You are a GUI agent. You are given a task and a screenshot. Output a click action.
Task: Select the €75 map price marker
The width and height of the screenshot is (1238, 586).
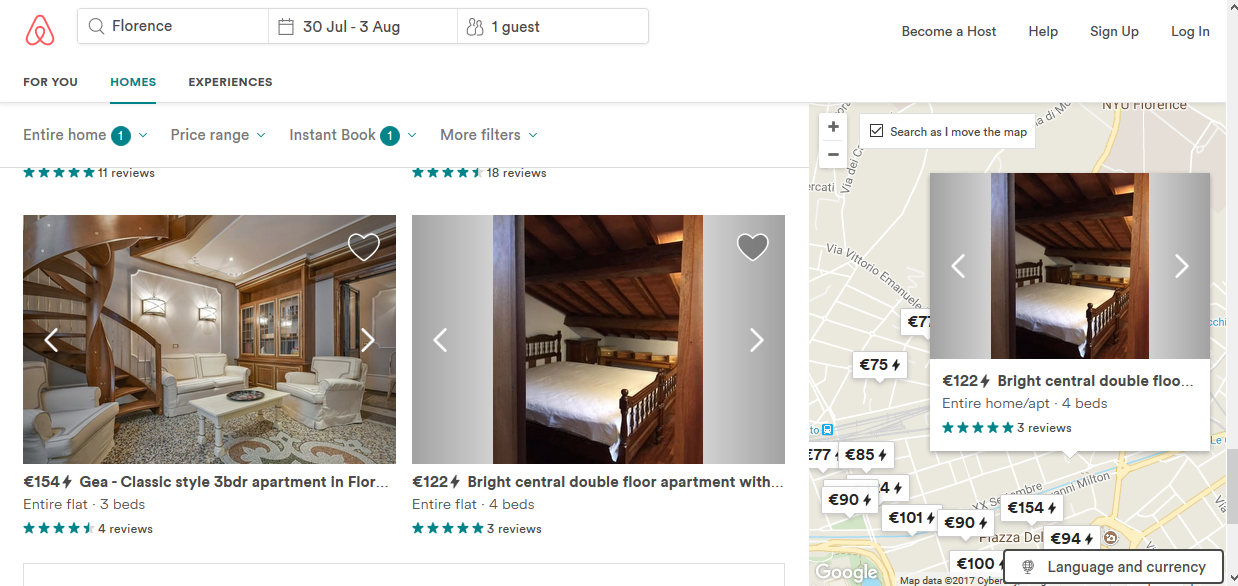[x=880, y=365]
